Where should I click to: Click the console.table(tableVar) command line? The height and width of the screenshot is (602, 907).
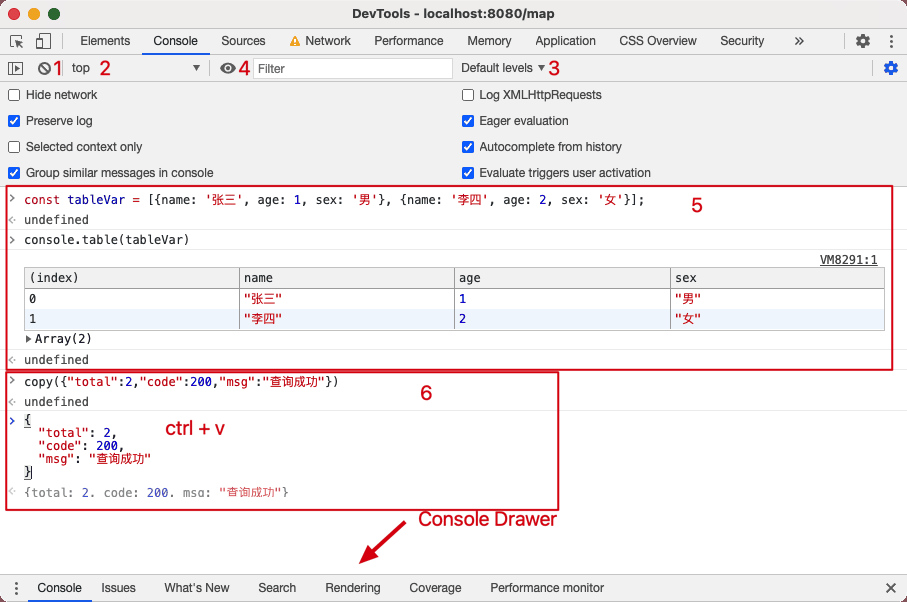(x=106, y=240)
